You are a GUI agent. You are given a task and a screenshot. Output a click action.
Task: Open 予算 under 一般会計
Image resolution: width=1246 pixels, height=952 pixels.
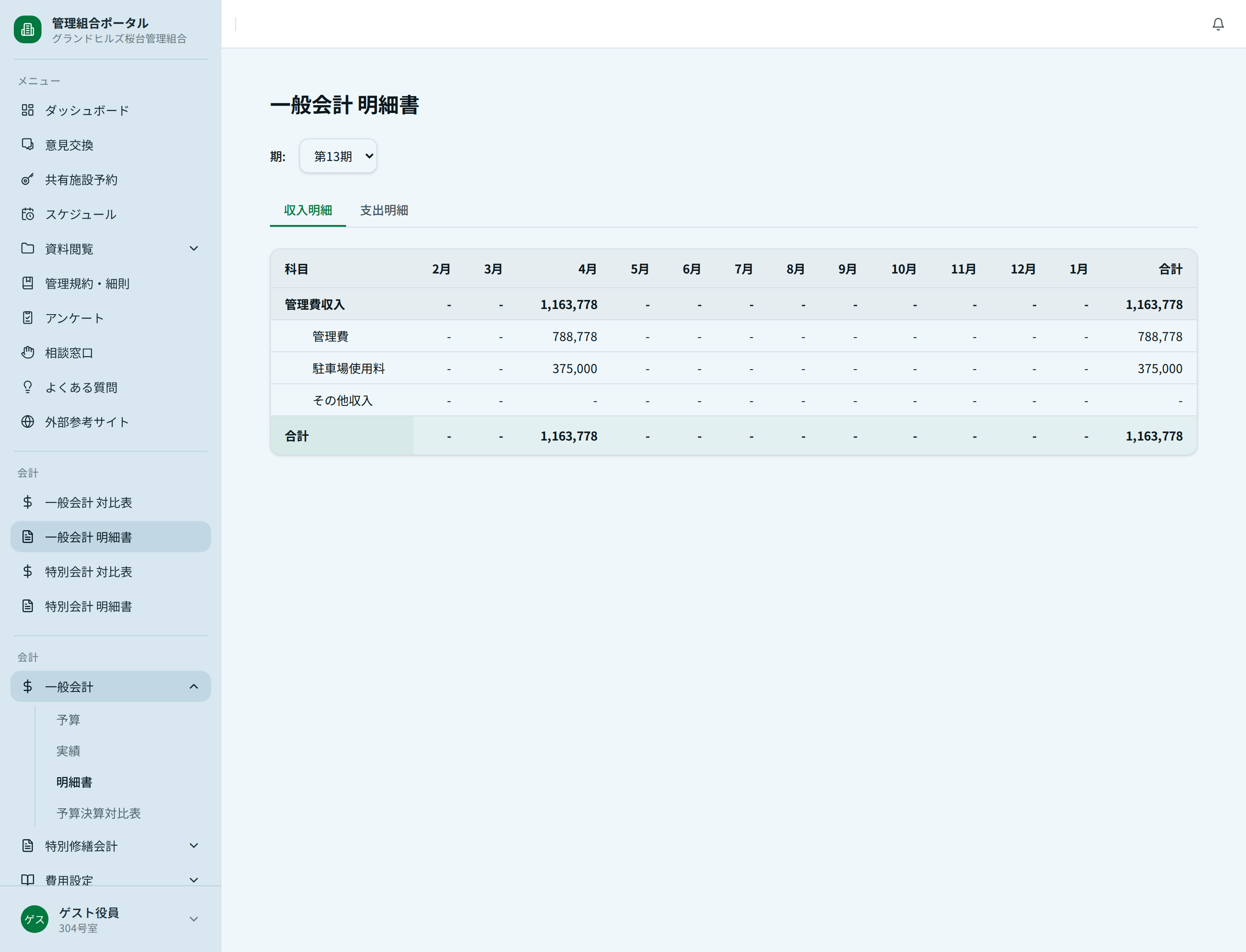point(68,720)
